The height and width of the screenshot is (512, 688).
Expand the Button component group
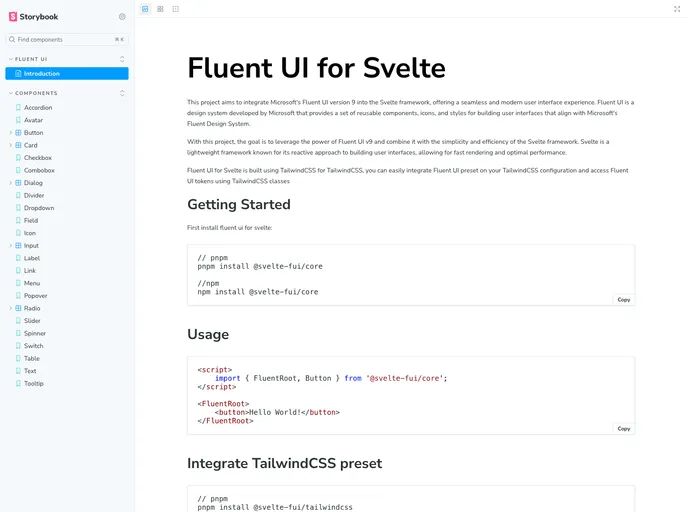click(11, 132)
